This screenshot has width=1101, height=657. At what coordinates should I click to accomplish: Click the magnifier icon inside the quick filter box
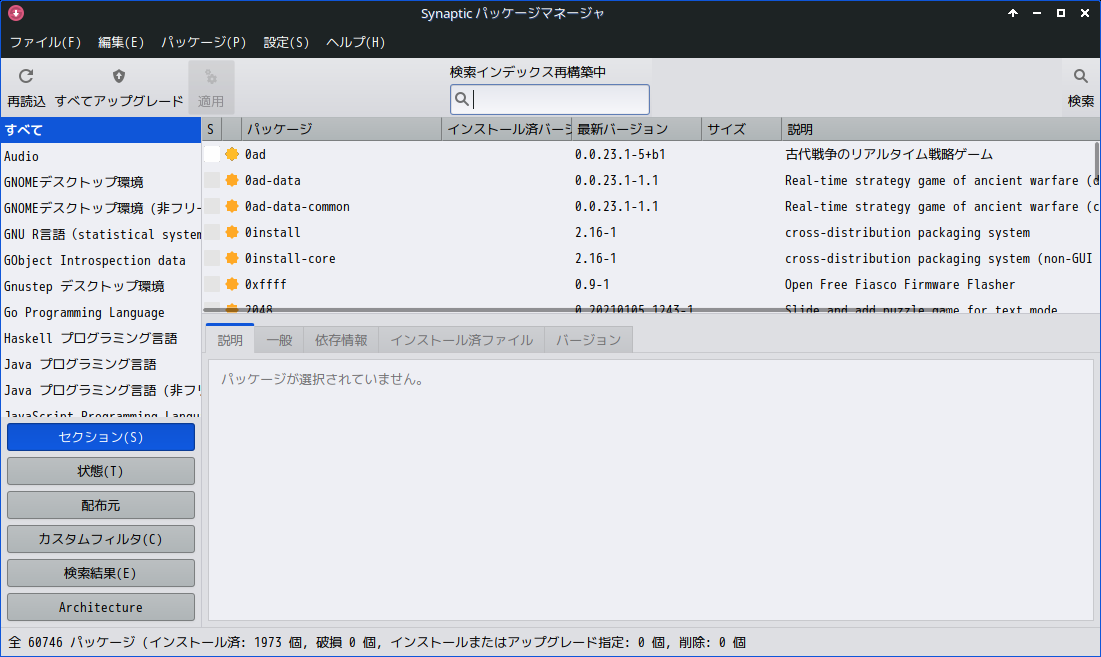(461, 99)
